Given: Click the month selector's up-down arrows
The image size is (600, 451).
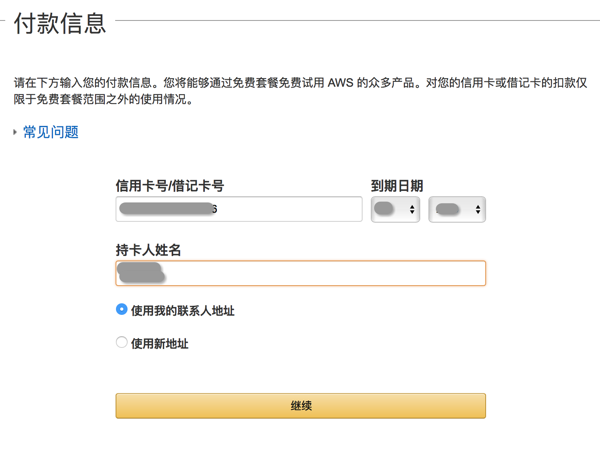Looking at the screenshot, I should [411, 210].
